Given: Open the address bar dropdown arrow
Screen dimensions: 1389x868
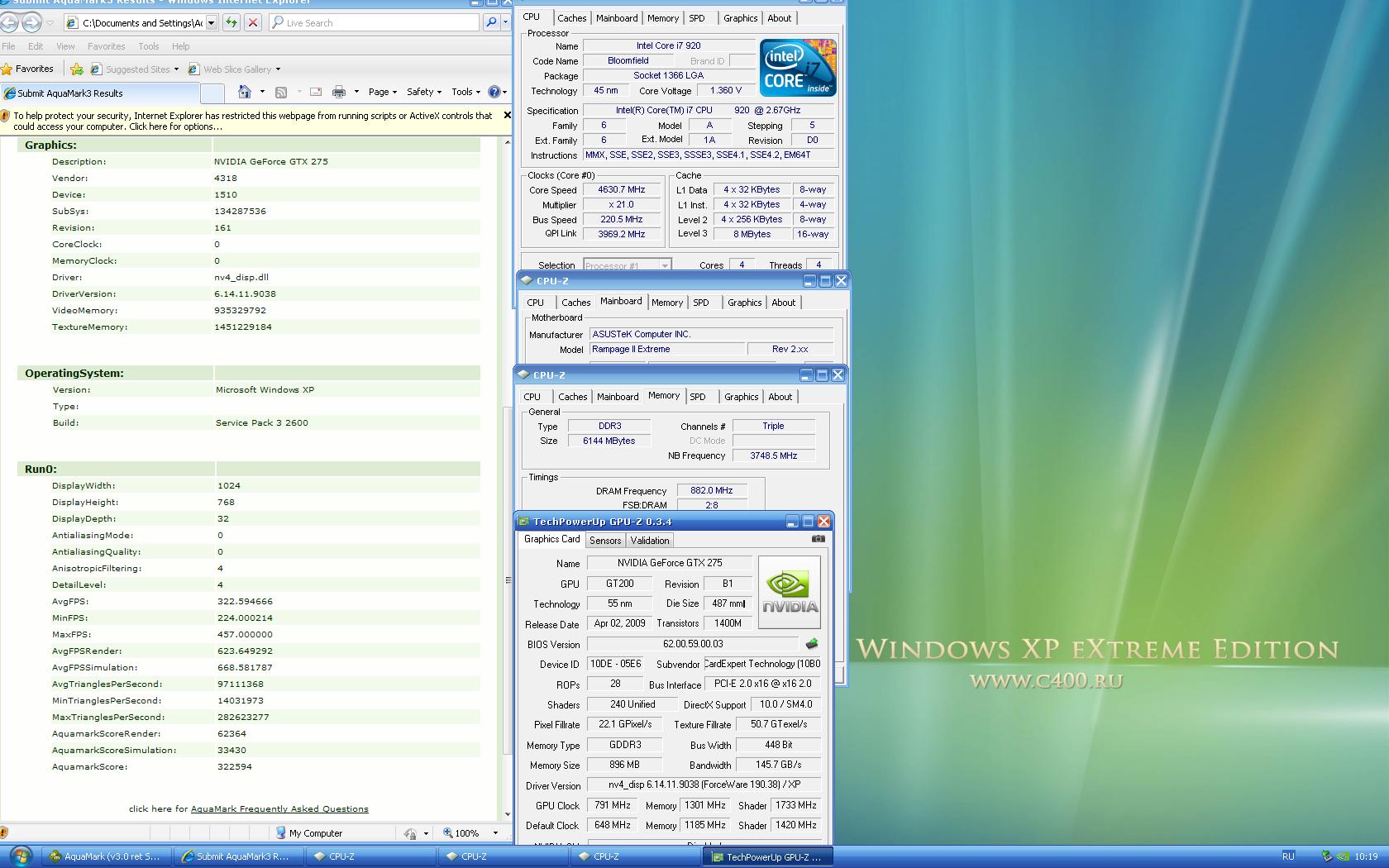Looking at the screenshot, I should point(212,22).
